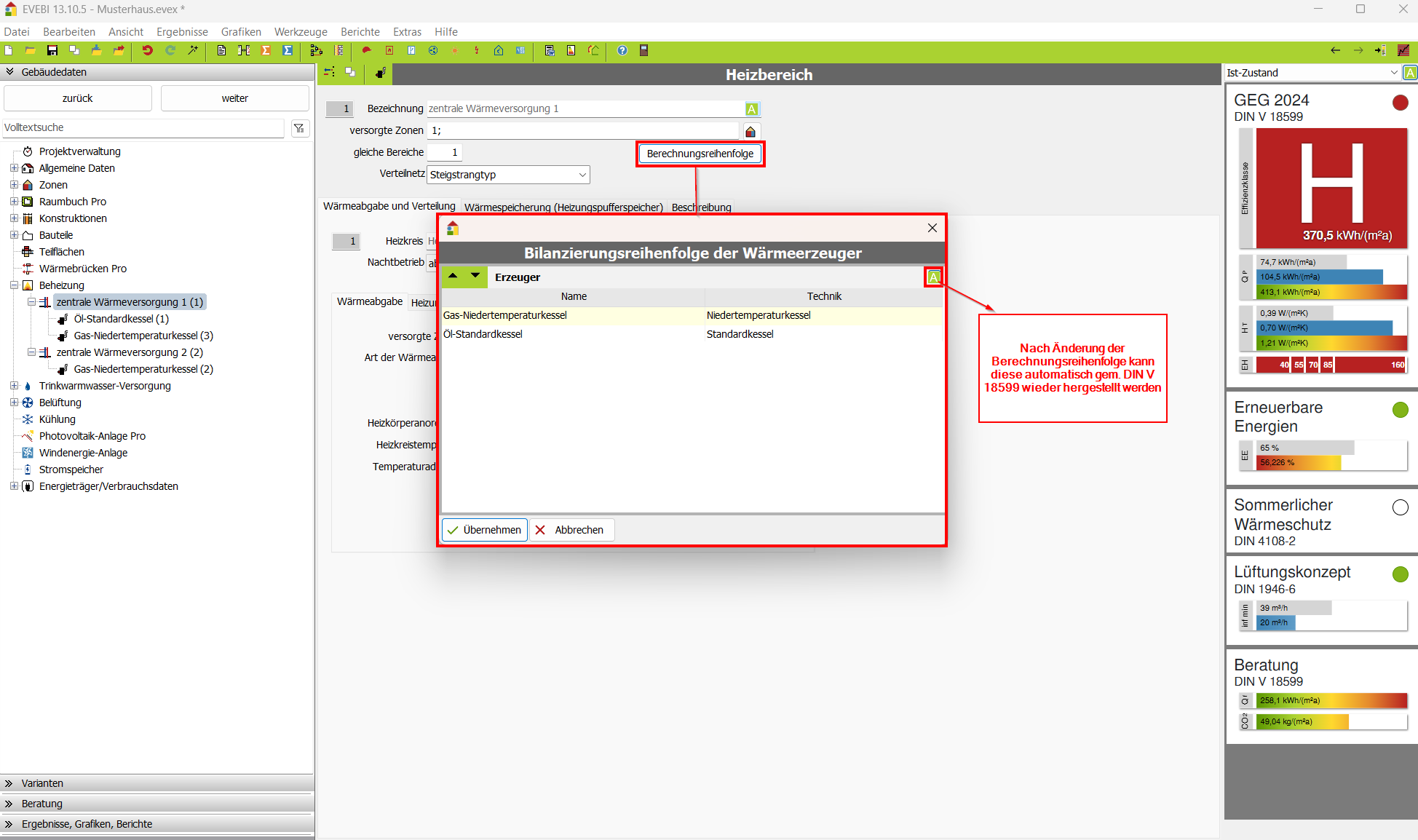
Task: Click the red undo arrow icon
Action: click(x=148, y=50)
